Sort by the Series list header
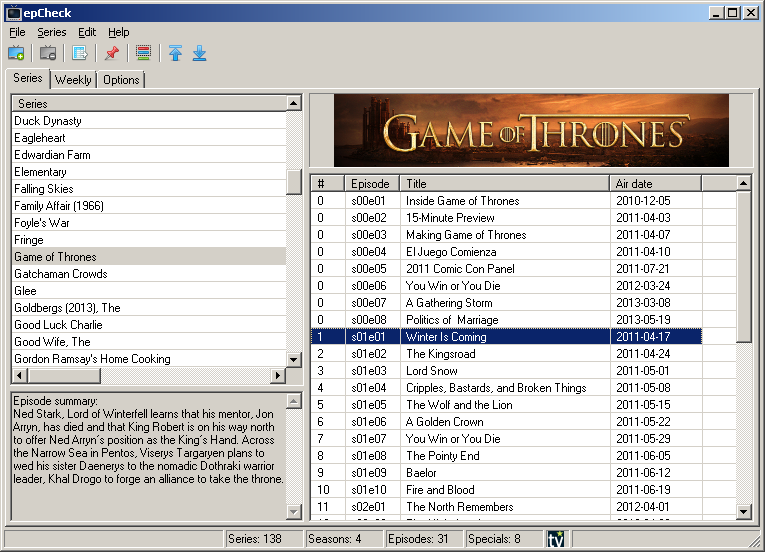Viewport: 765px width, 552px height. click(x=149, y=103)
